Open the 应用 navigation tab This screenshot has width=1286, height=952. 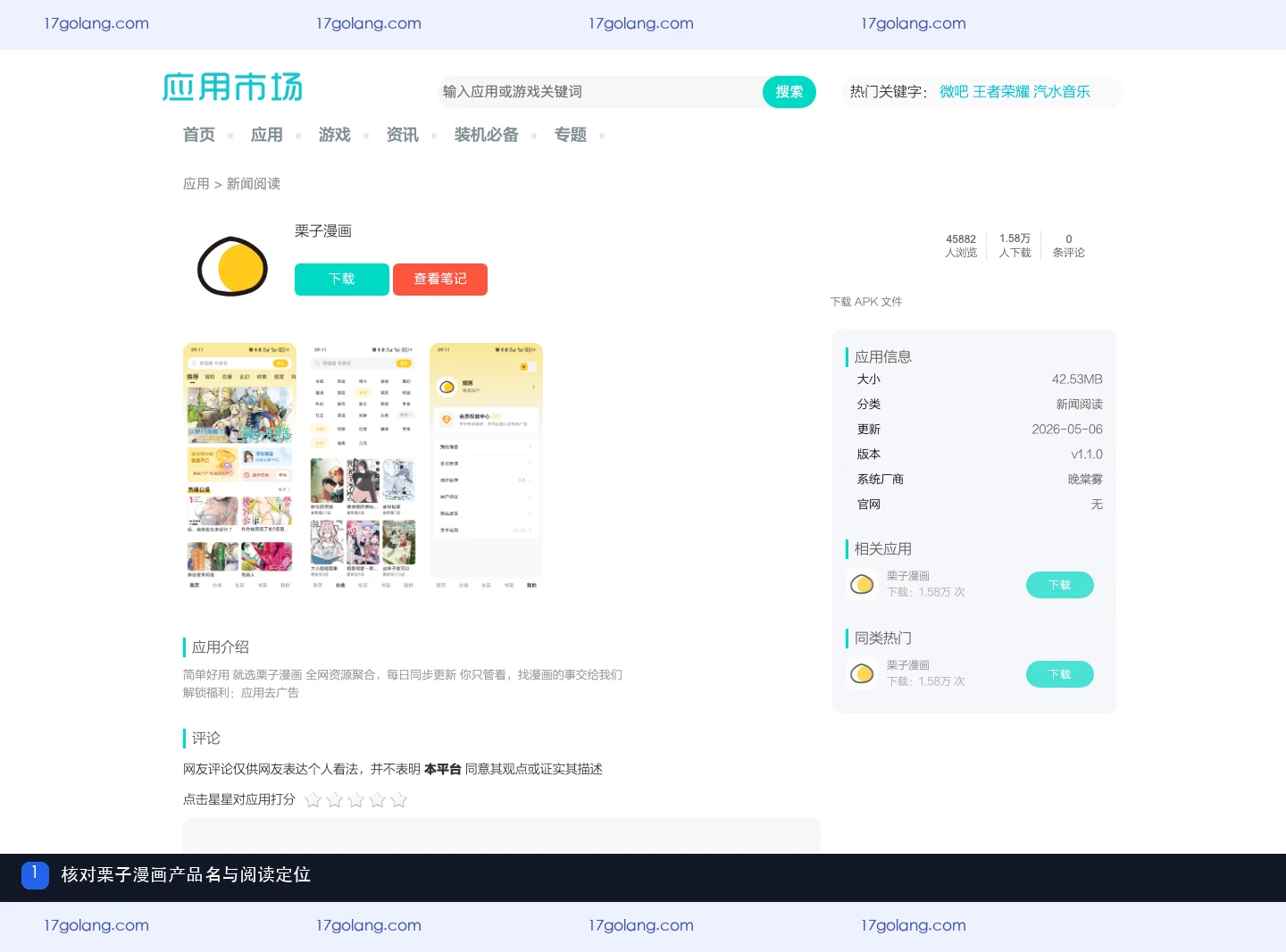[267, 135]
